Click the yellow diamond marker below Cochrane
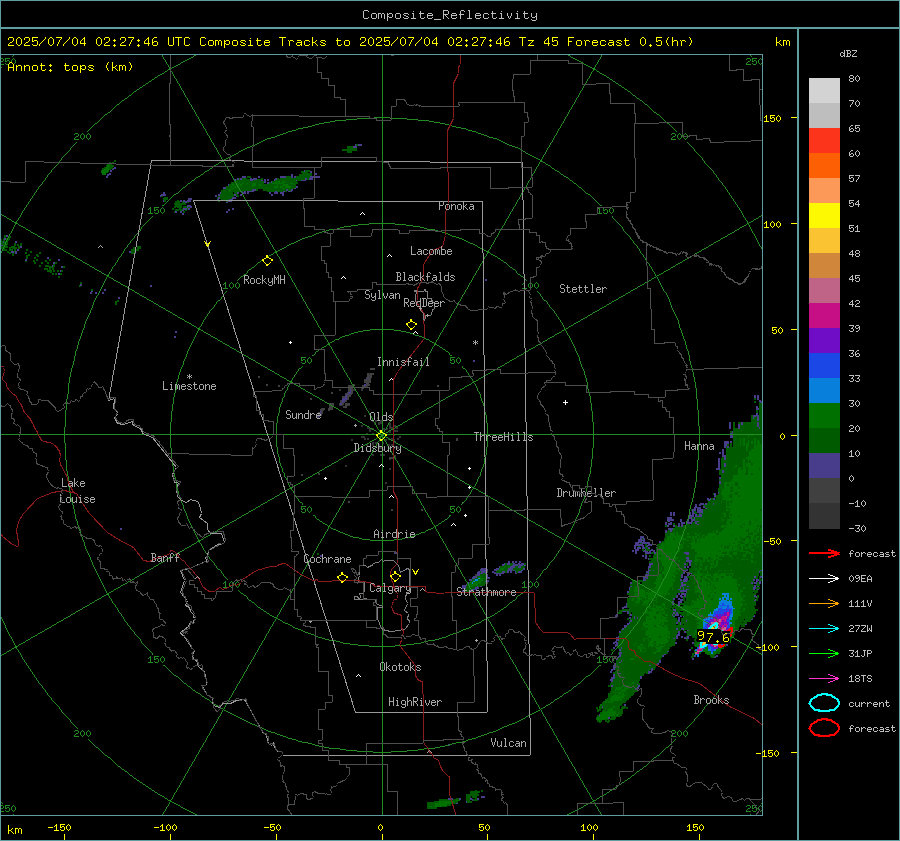Image resolution: width=900 pixels, height=841 pixels. click(342, 578)
